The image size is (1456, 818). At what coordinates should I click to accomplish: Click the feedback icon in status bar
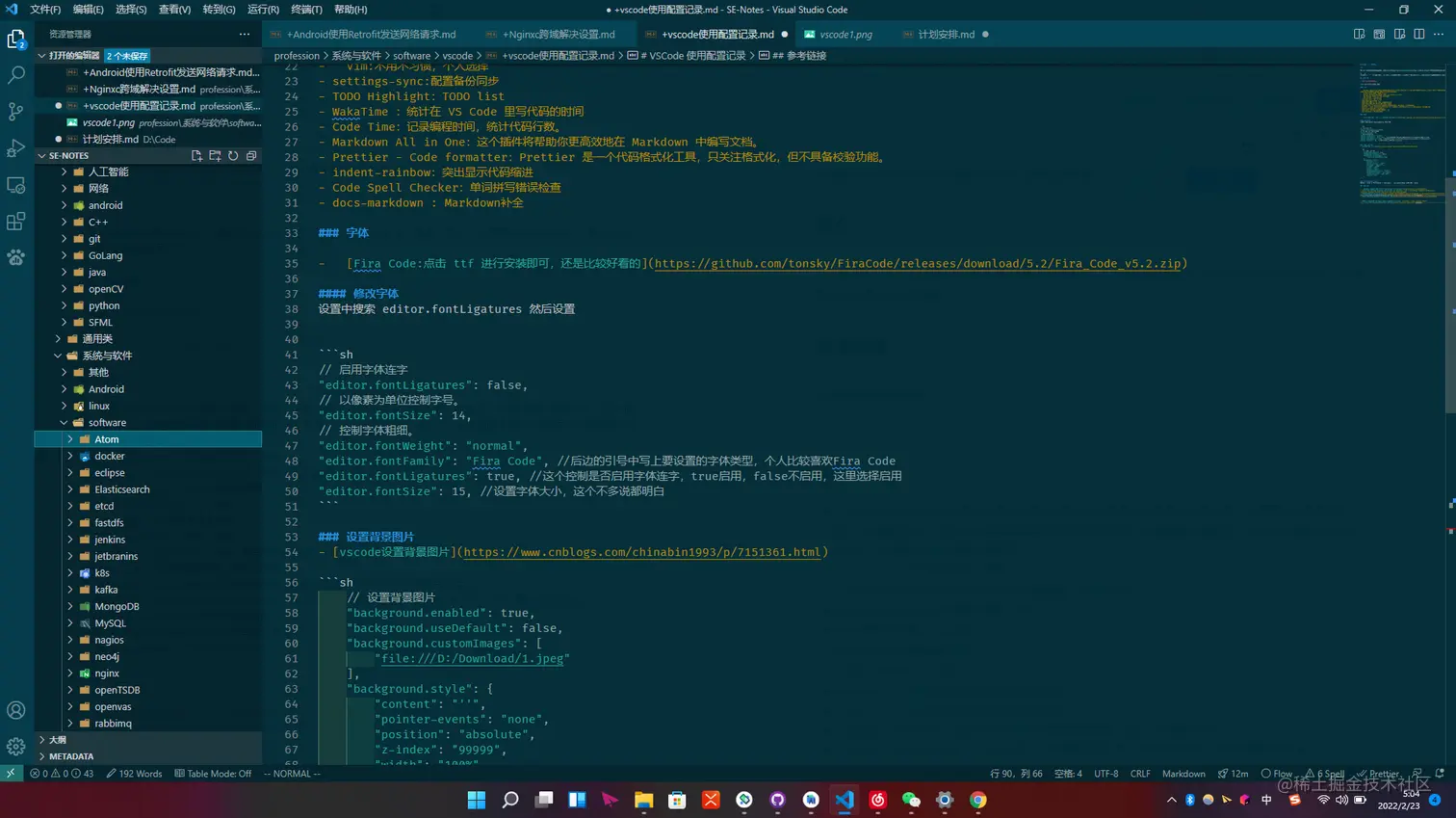pos(1417,774)
